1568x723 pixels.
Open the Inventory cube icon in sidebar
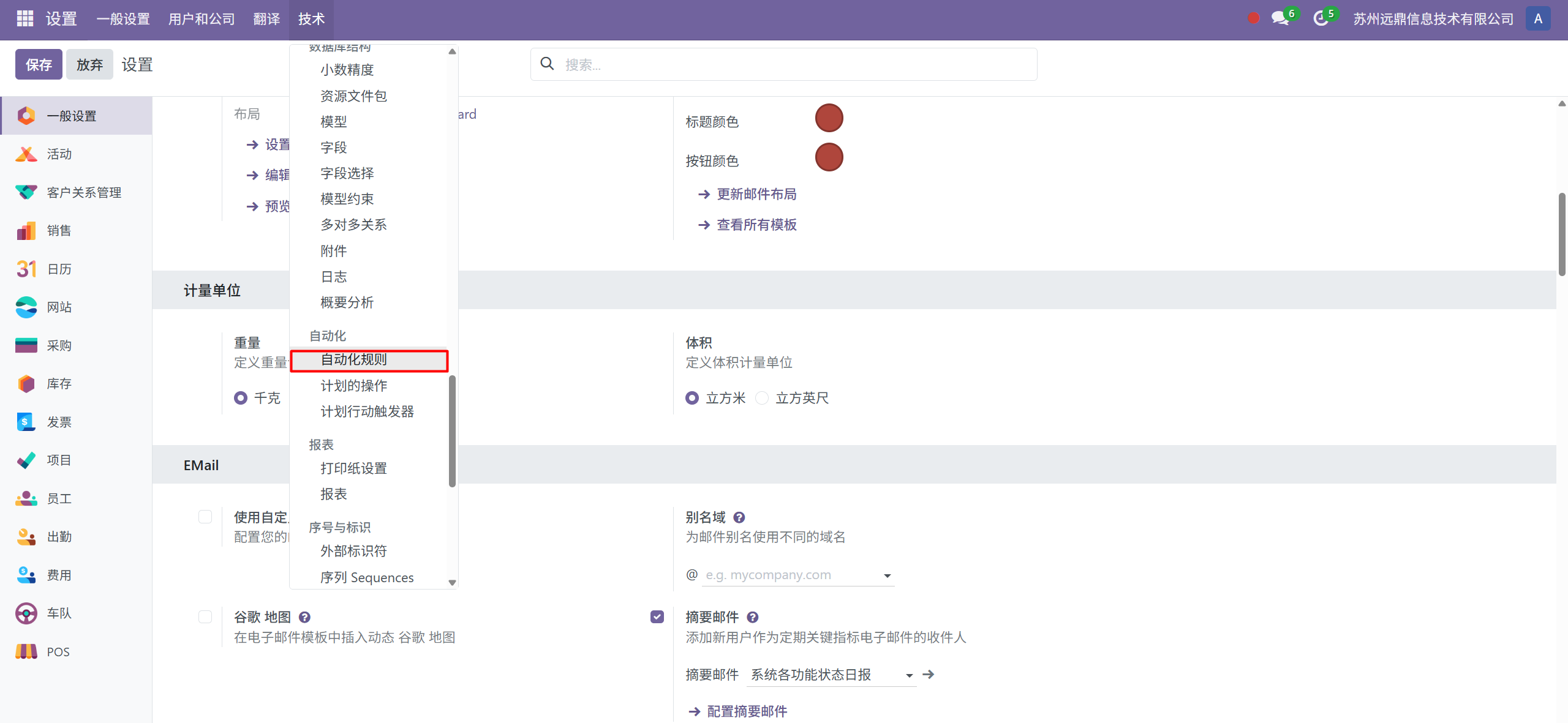(x=26, y=384)
